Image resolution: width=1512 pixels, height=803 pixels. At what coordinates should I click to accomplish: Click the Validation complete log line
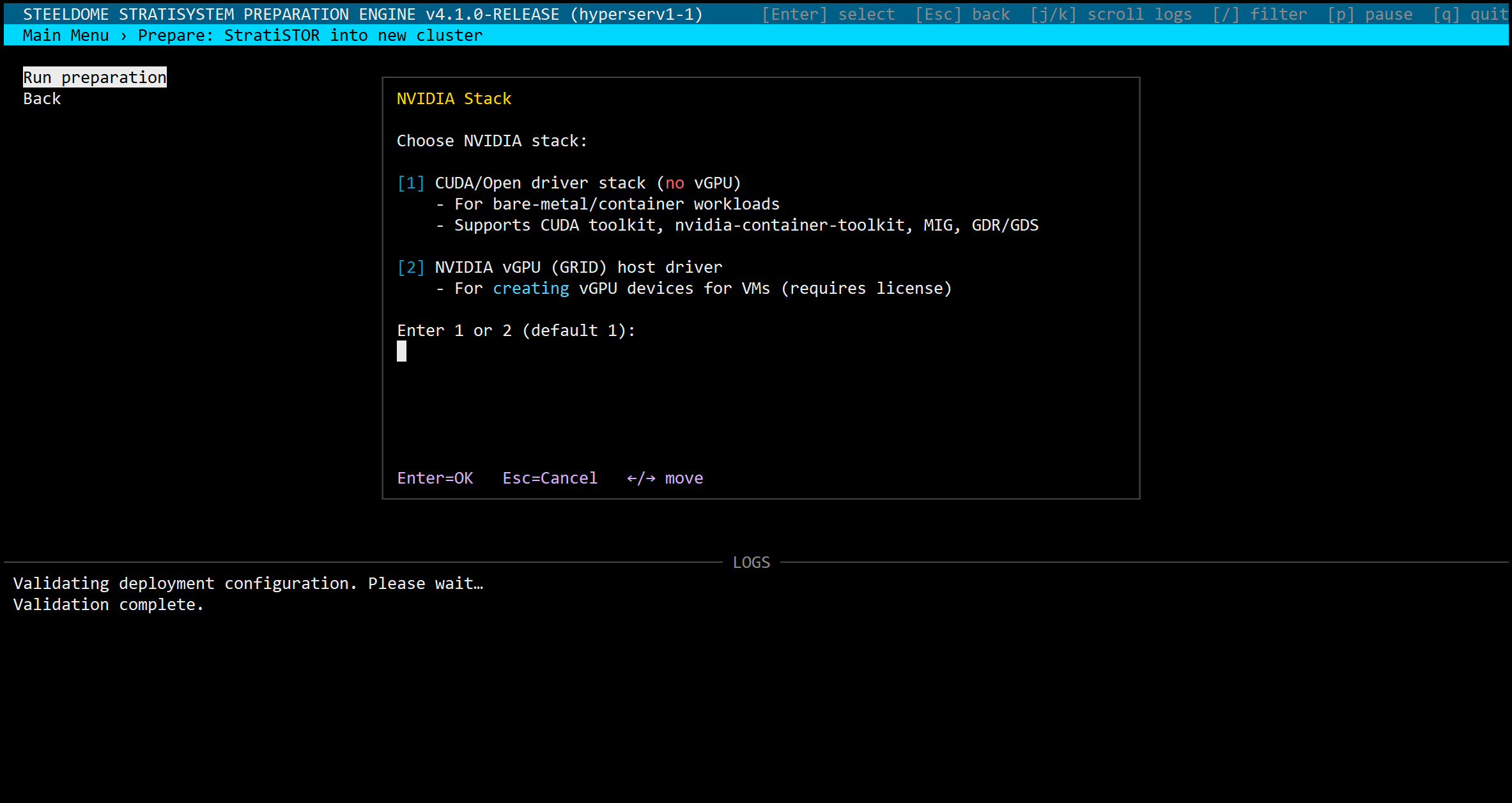109,604
